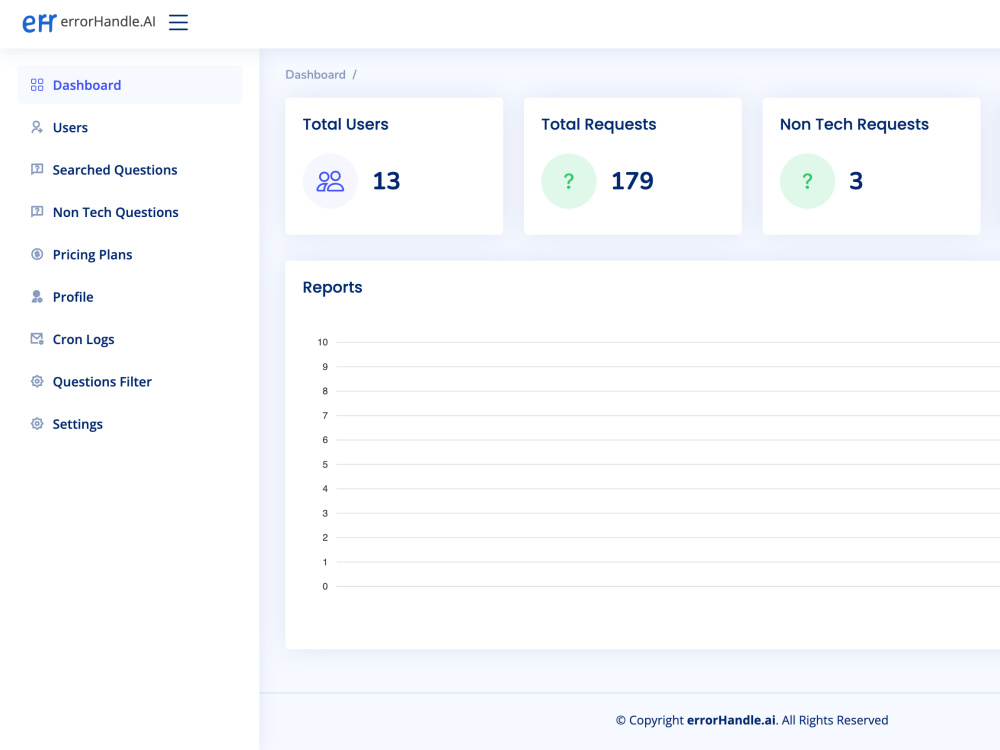Open Questions Filter page

coord(129,381)
